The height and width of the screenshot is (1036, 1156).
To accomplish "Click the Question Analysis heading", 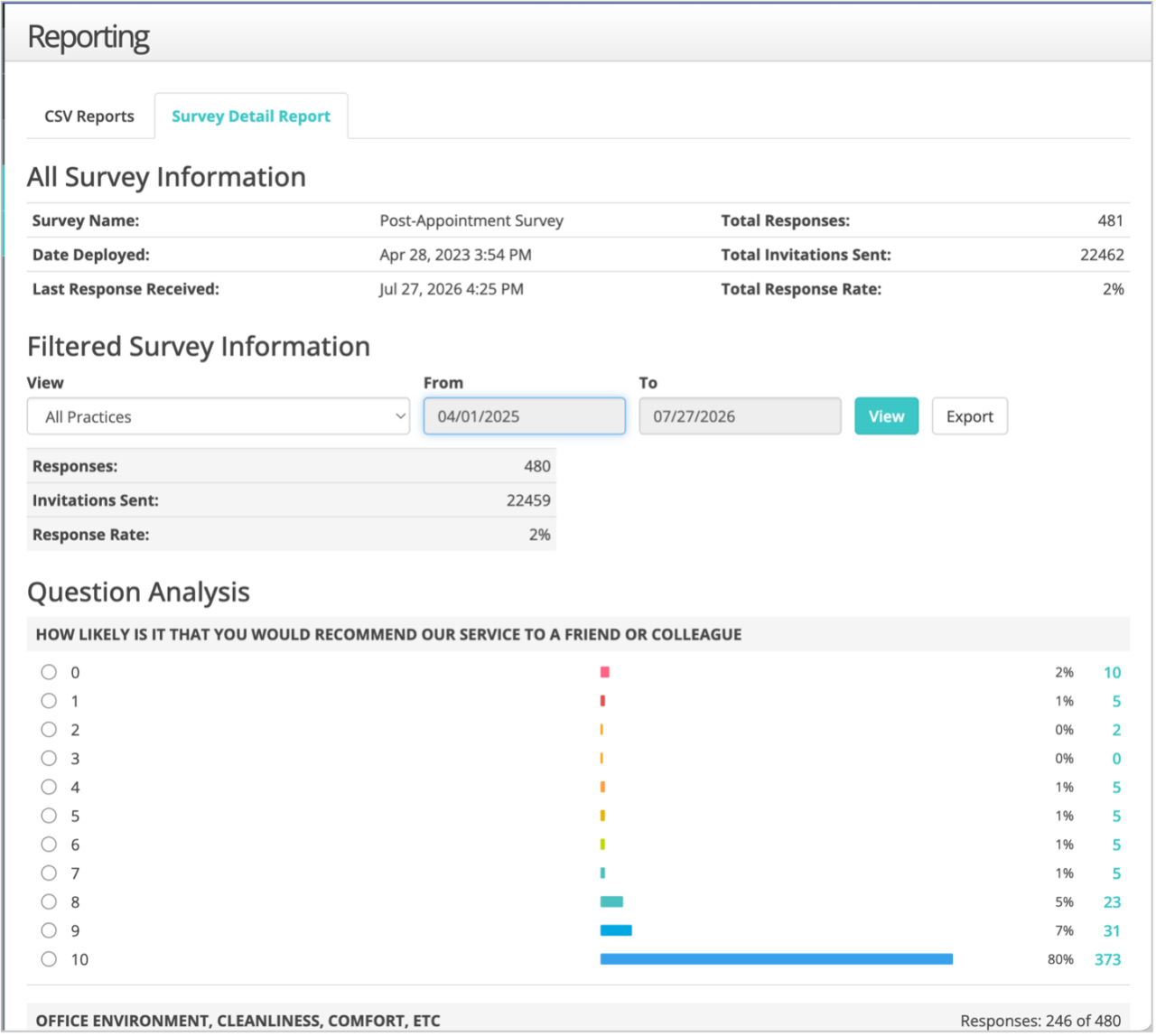I will click(138, 592).
